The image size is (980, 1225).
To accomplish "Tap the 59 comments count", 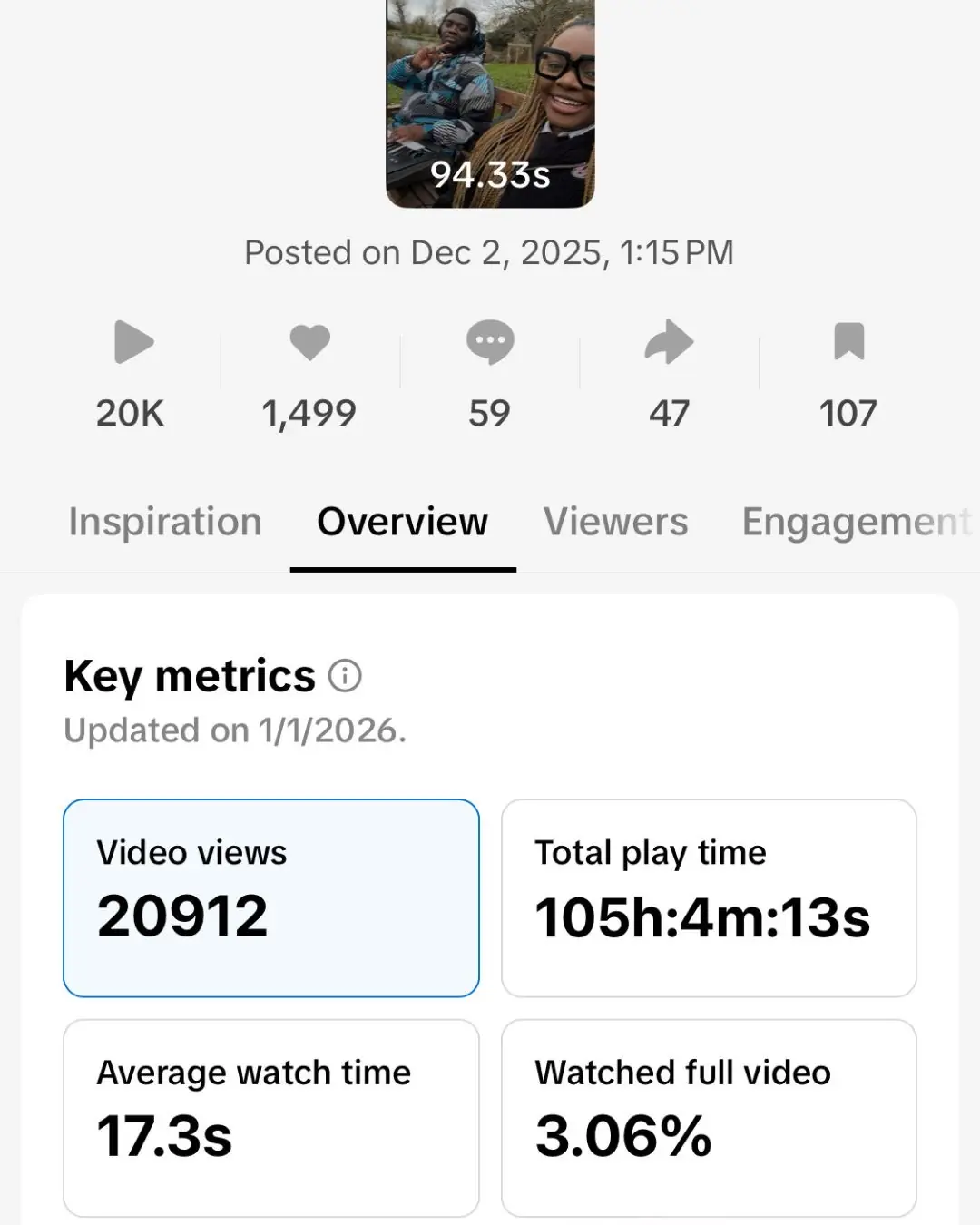I will 490,414.
